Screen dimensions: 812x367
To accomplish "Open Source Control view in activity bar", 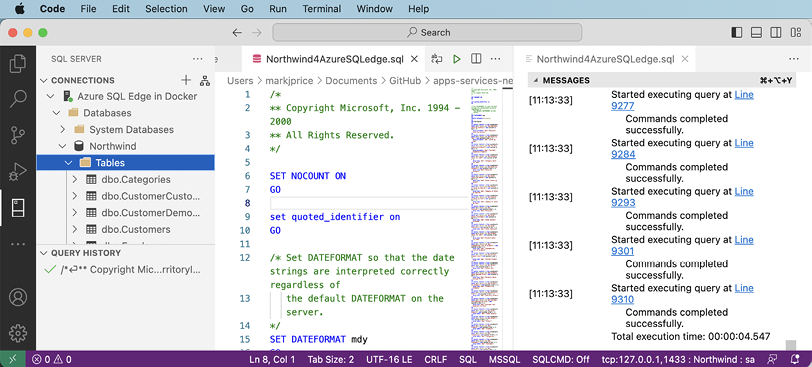I will 18,134.
